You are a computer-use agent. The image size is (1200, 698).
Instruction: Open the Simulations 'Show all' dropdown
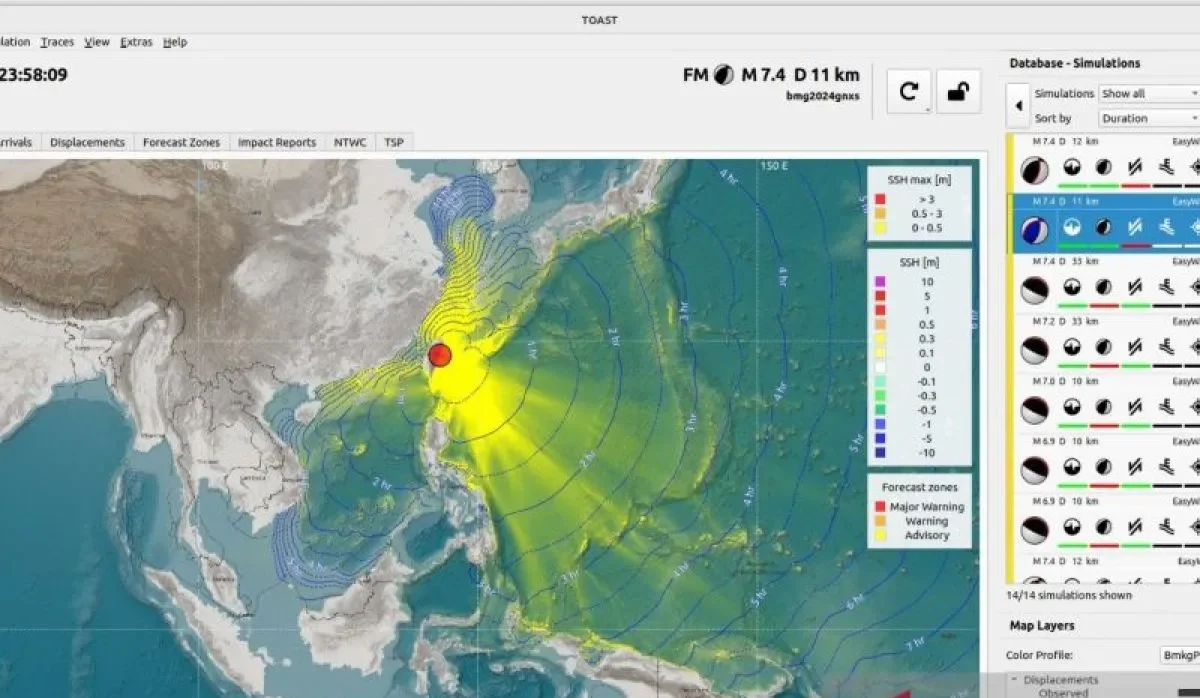click(1149, 93)
